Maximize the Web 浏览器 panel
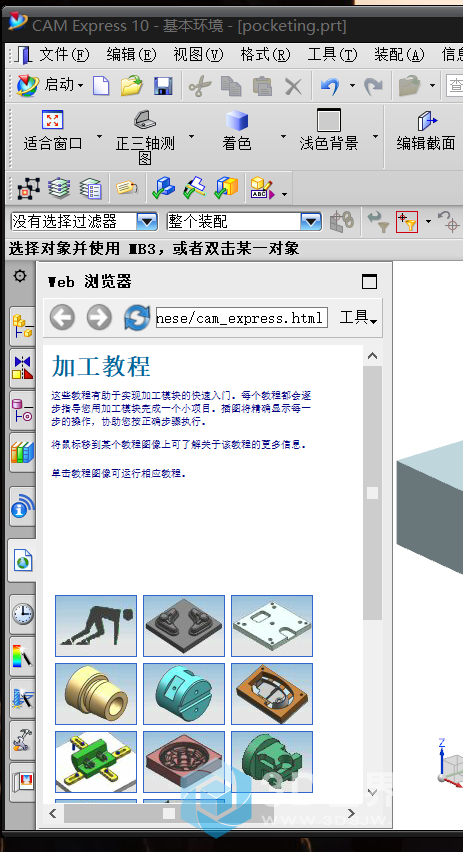This screenshot has height=852, width=463. (x=370, y=281)
